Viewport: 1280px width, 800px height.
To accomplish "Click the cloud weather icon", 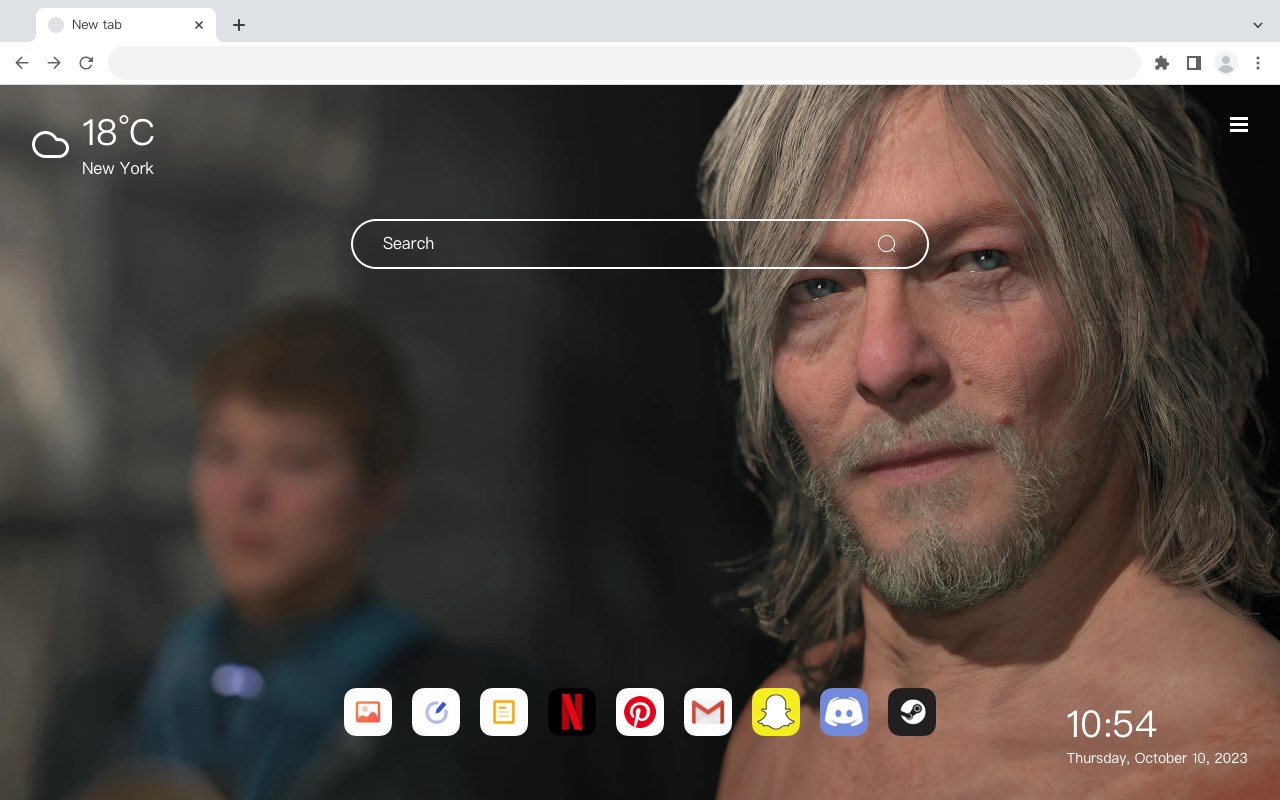I will (x=50, y=145).
